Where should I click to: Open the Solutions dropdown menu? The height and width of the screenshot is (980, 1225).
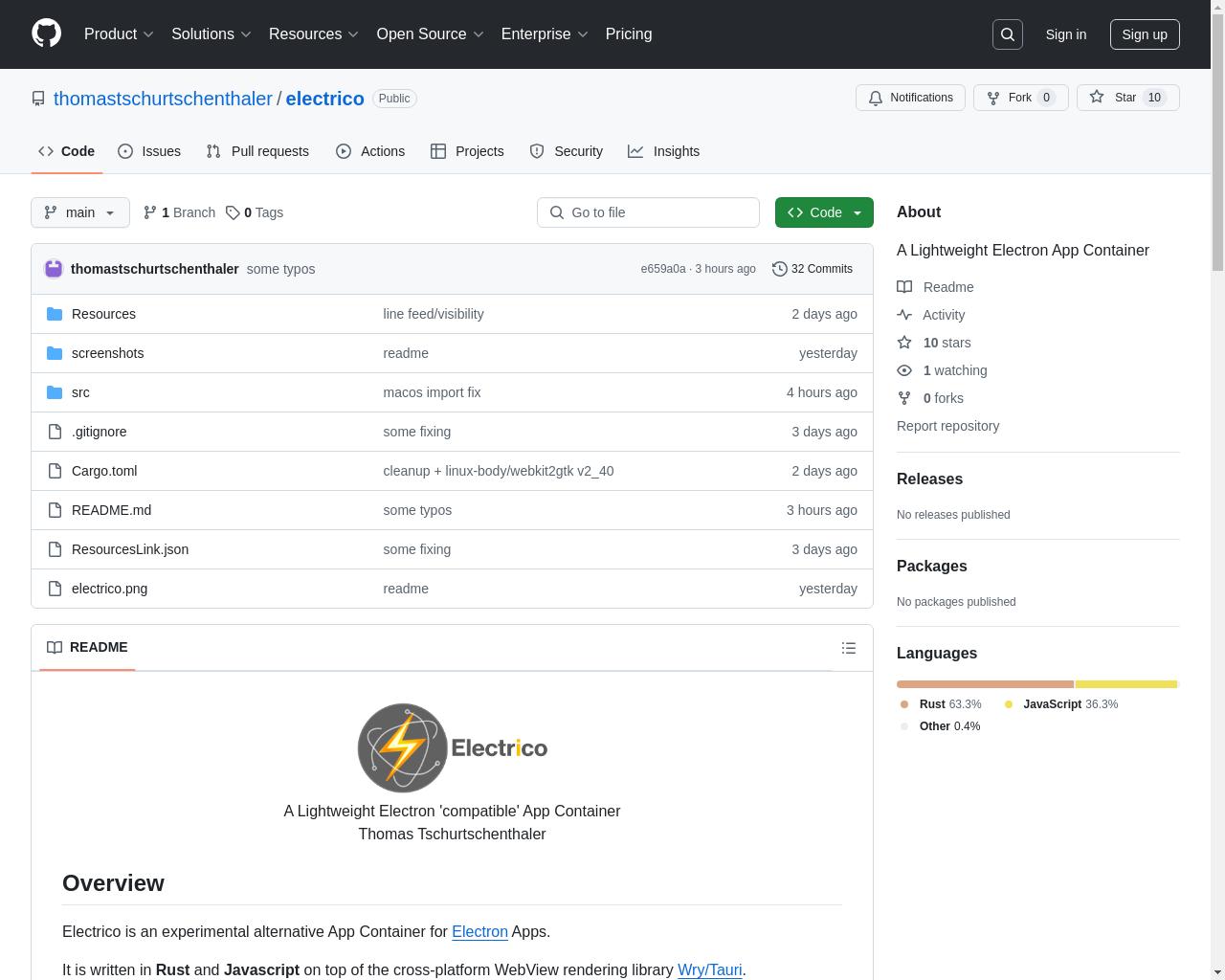[212, 34]
